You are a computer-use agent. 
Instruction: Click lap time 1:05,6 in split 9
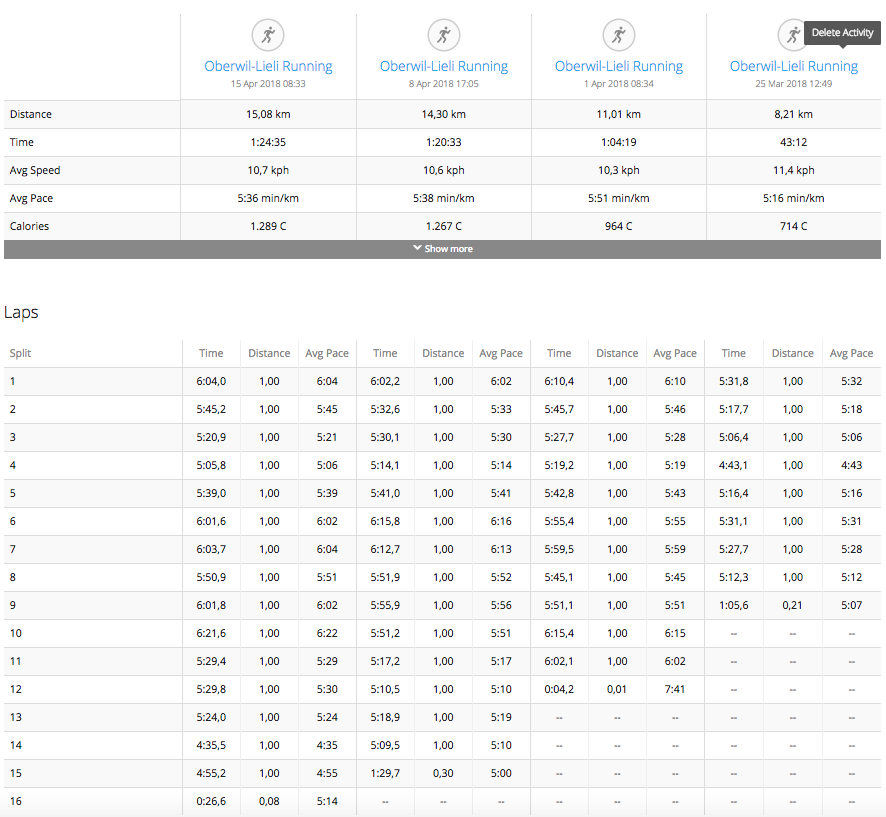(733, 605)
